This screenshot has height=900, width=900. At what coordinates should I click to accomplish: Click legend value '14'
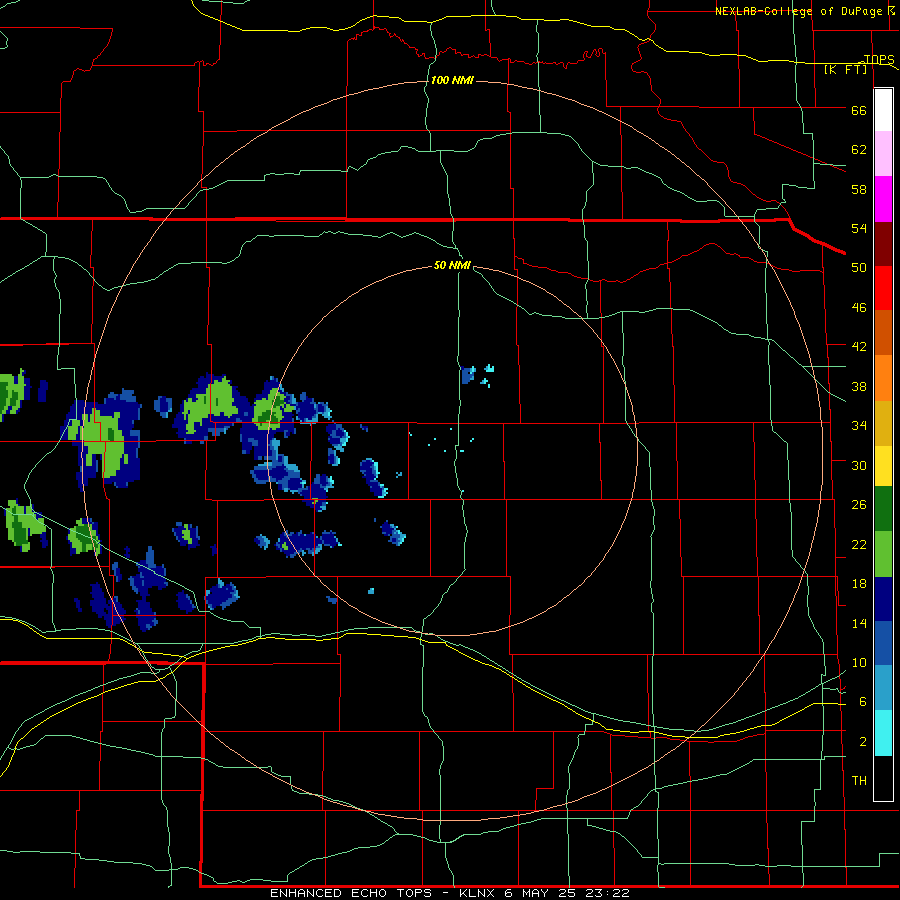tap(859, 623)
